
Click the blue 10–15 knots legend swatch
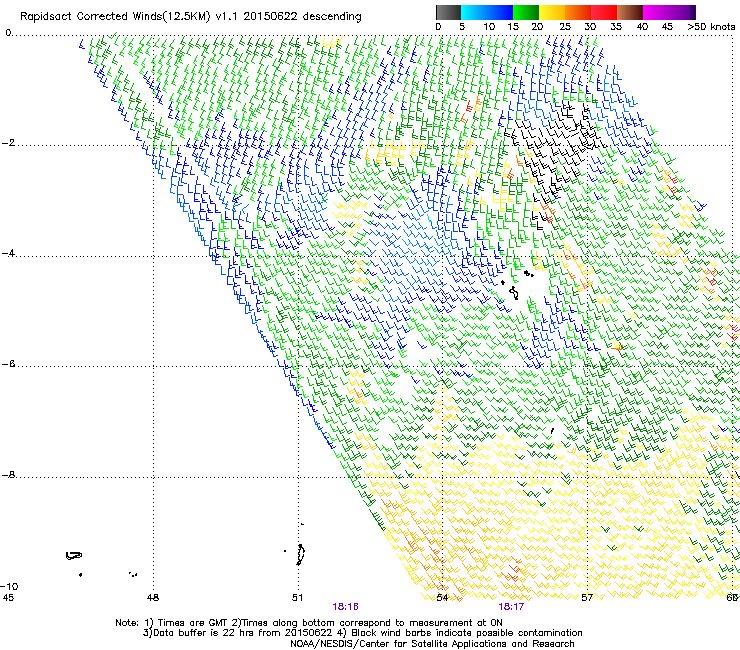(500, 12)
